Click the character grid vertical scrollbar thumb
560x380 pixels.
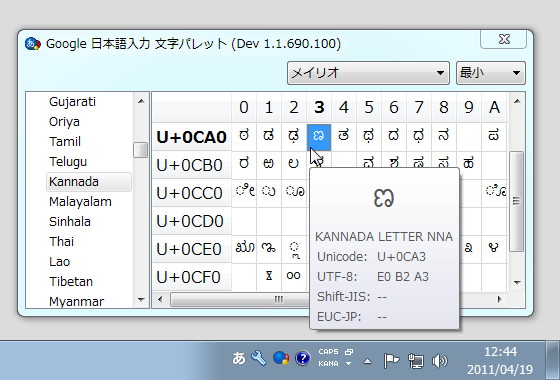[517, 201]
